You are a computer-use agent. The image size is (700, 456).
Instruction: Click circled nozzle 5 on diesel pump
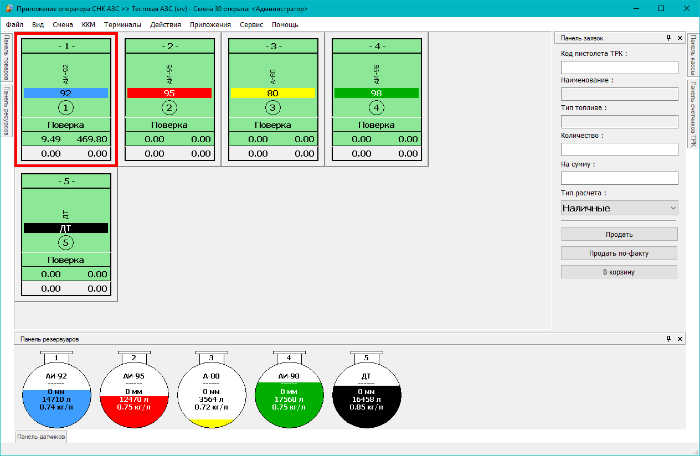point(65,242)
